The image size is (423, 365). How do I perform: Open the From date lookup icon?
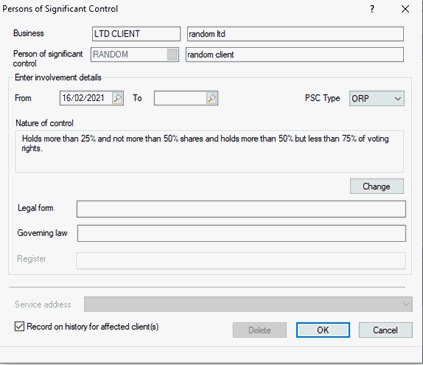(117, 98)
